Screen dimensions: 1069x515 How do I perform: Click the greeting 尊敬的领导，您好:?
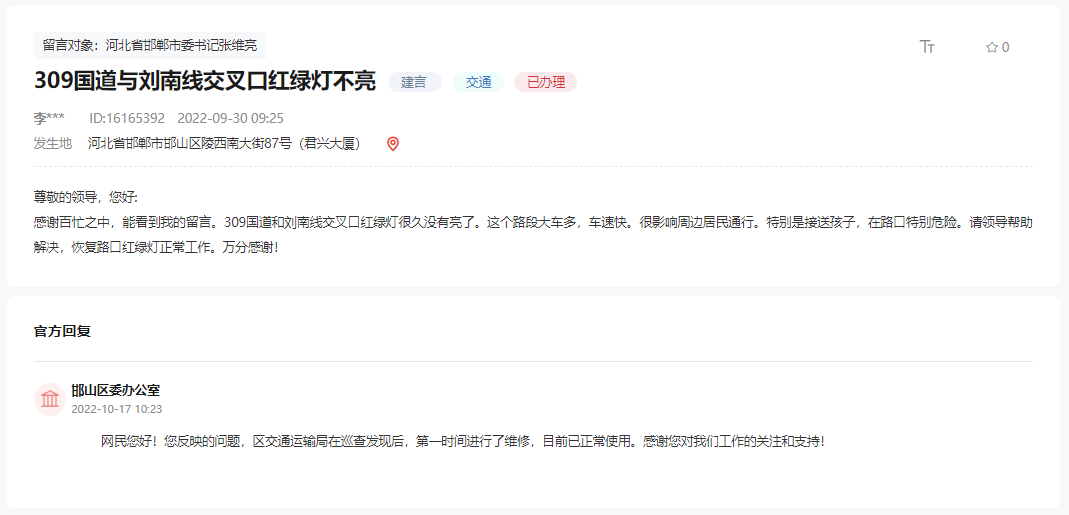(x=86, y=198)
